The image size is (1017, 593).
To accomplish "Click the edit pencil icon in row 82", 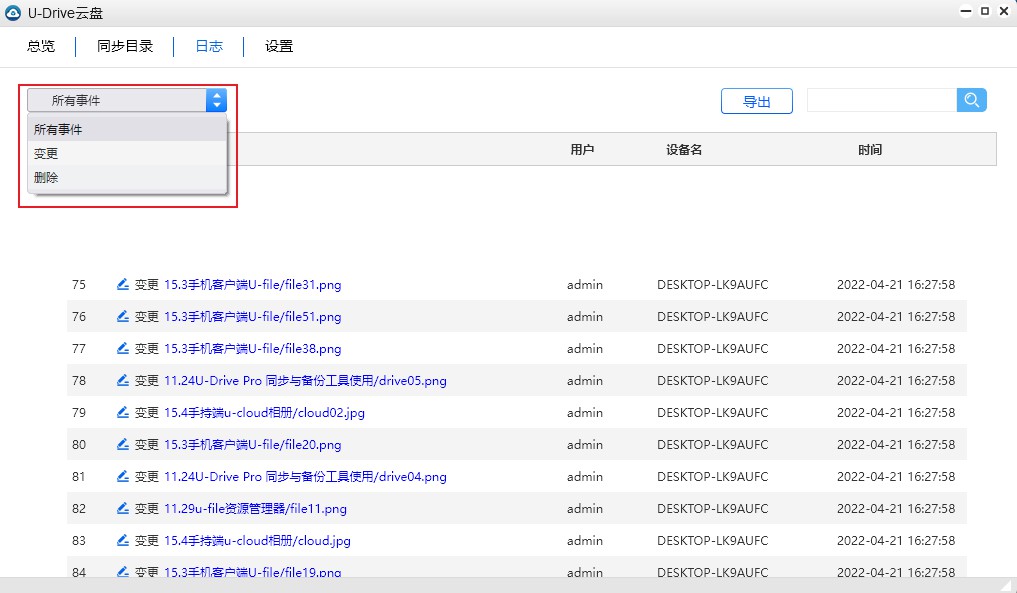I will (122, 509).
